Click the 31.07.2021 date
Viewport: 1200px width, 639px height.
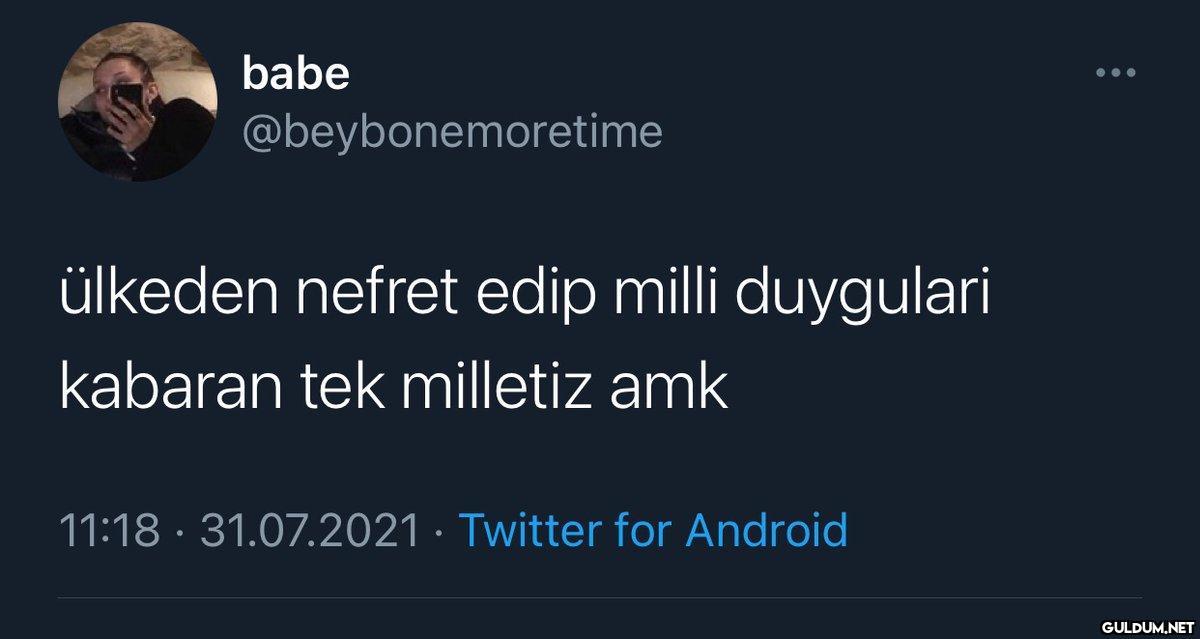point(309,530)
